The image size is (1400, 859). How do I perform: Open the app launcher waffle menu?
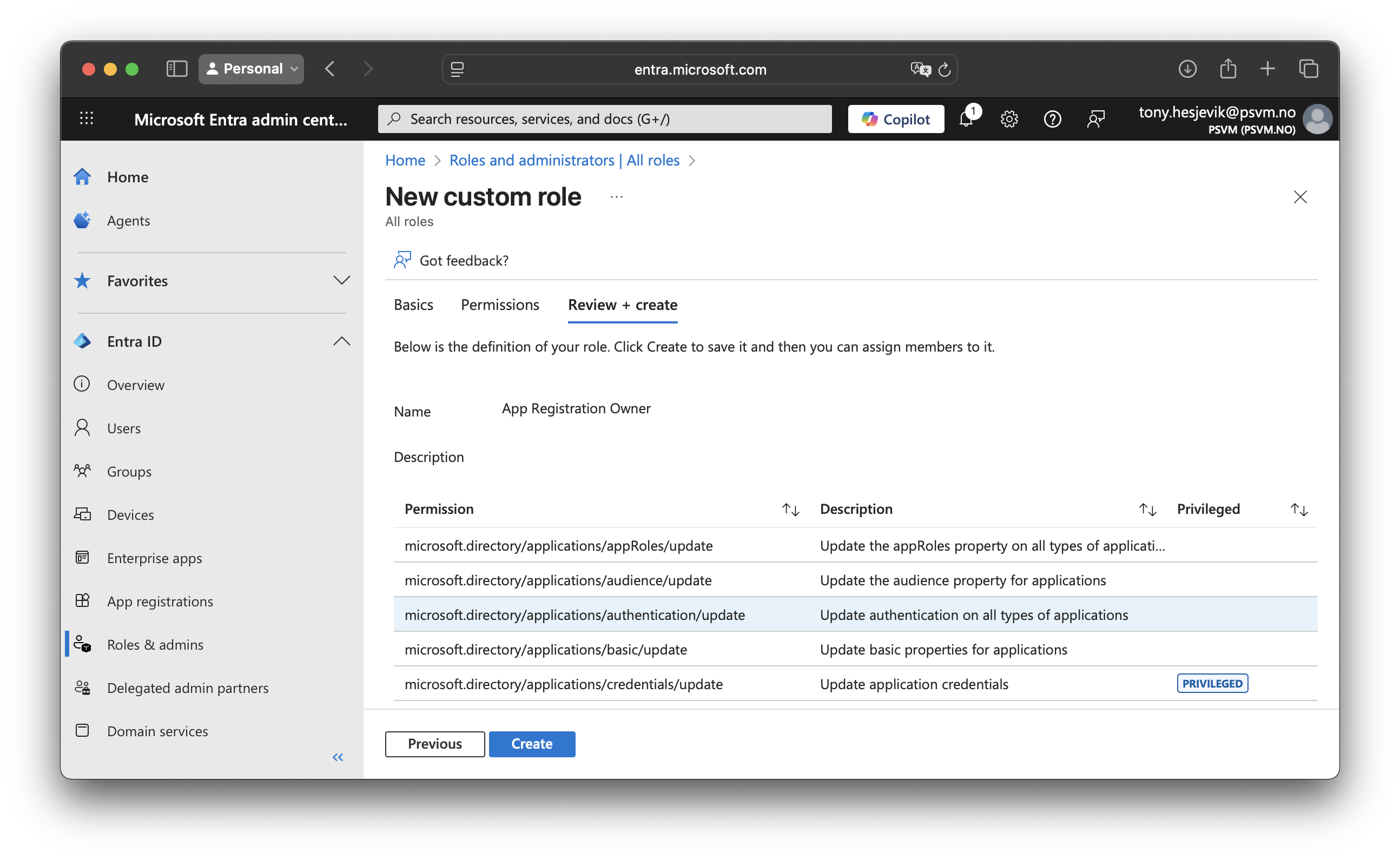click(87, 119)
